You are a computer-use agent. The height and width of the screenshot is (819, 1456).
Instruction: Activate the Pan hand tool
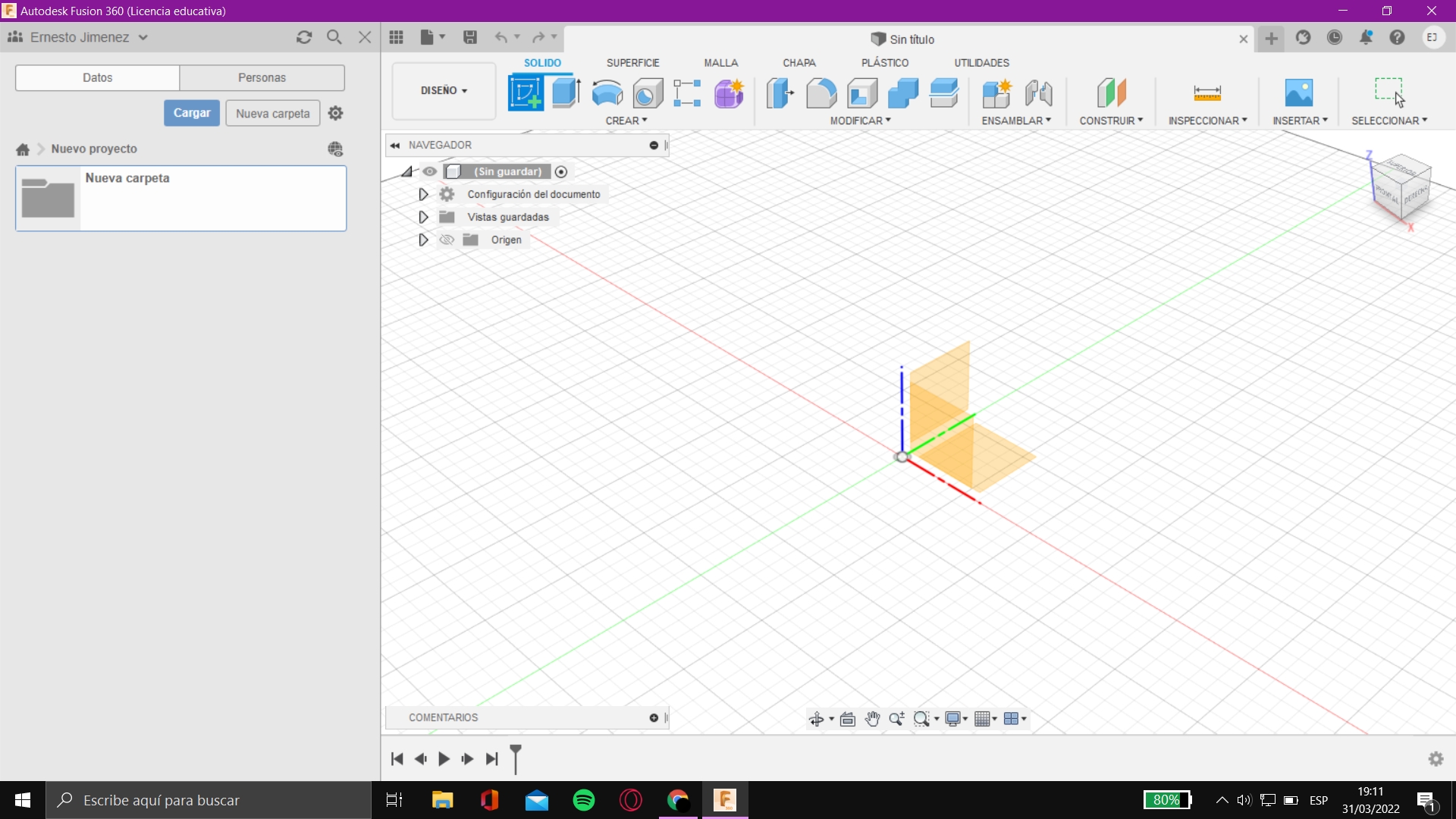coord(872,719)
